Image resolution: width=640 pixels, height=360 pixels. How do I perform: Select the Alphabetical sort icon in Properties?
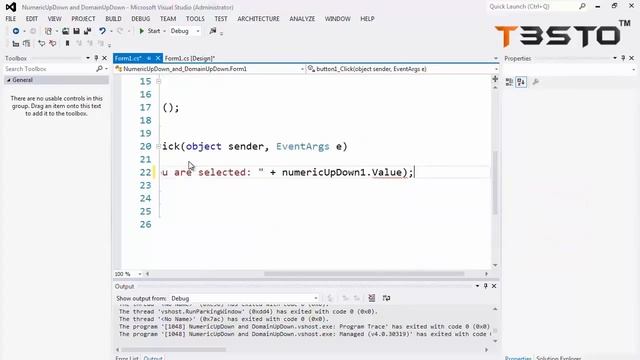521,82
